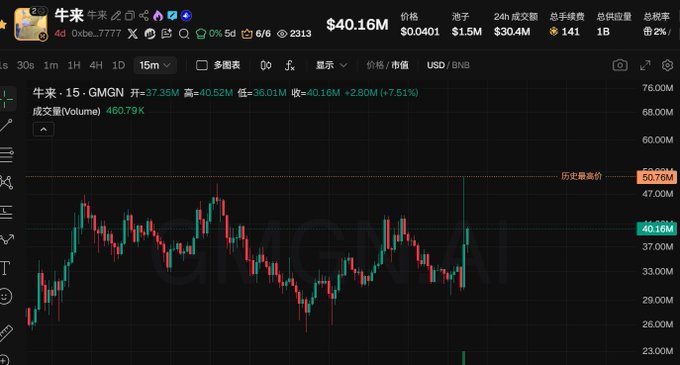
Task: Copy token name with copy icon
Action: coord(130,16)
